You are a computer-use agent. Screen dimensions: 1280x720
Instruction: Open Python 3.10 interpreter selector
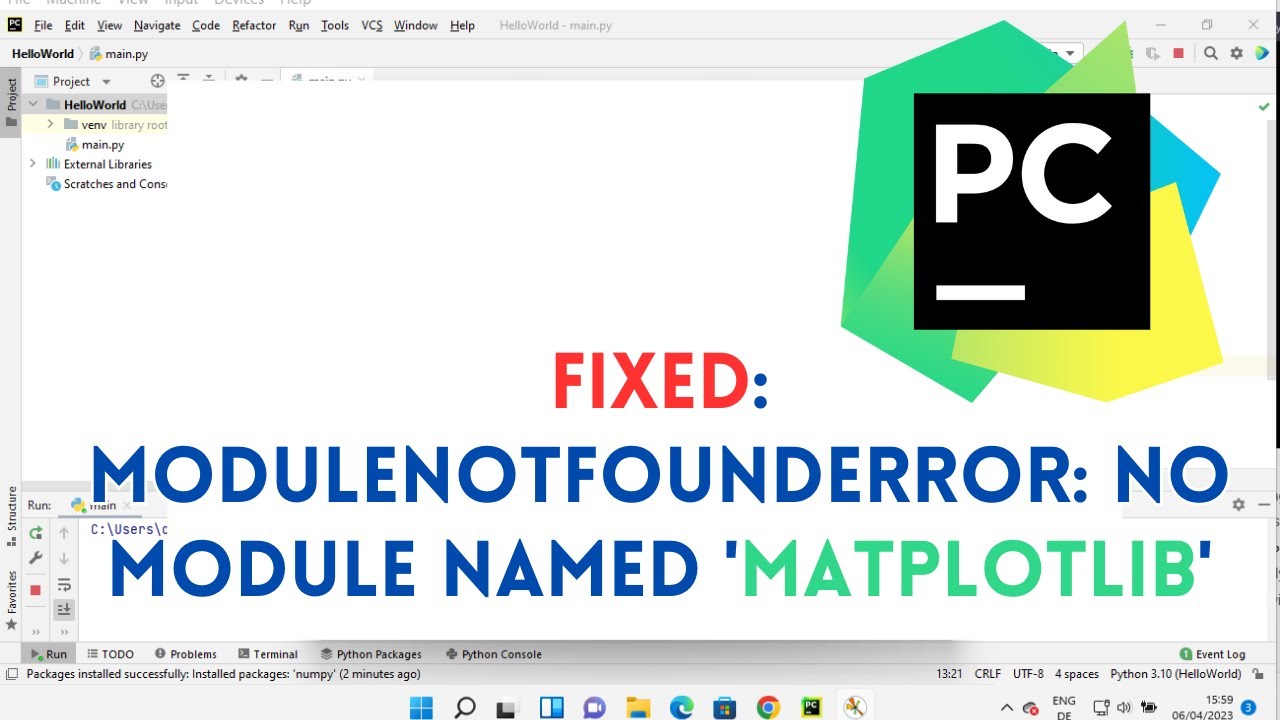pyautogui.click(x=1176, y=674)
